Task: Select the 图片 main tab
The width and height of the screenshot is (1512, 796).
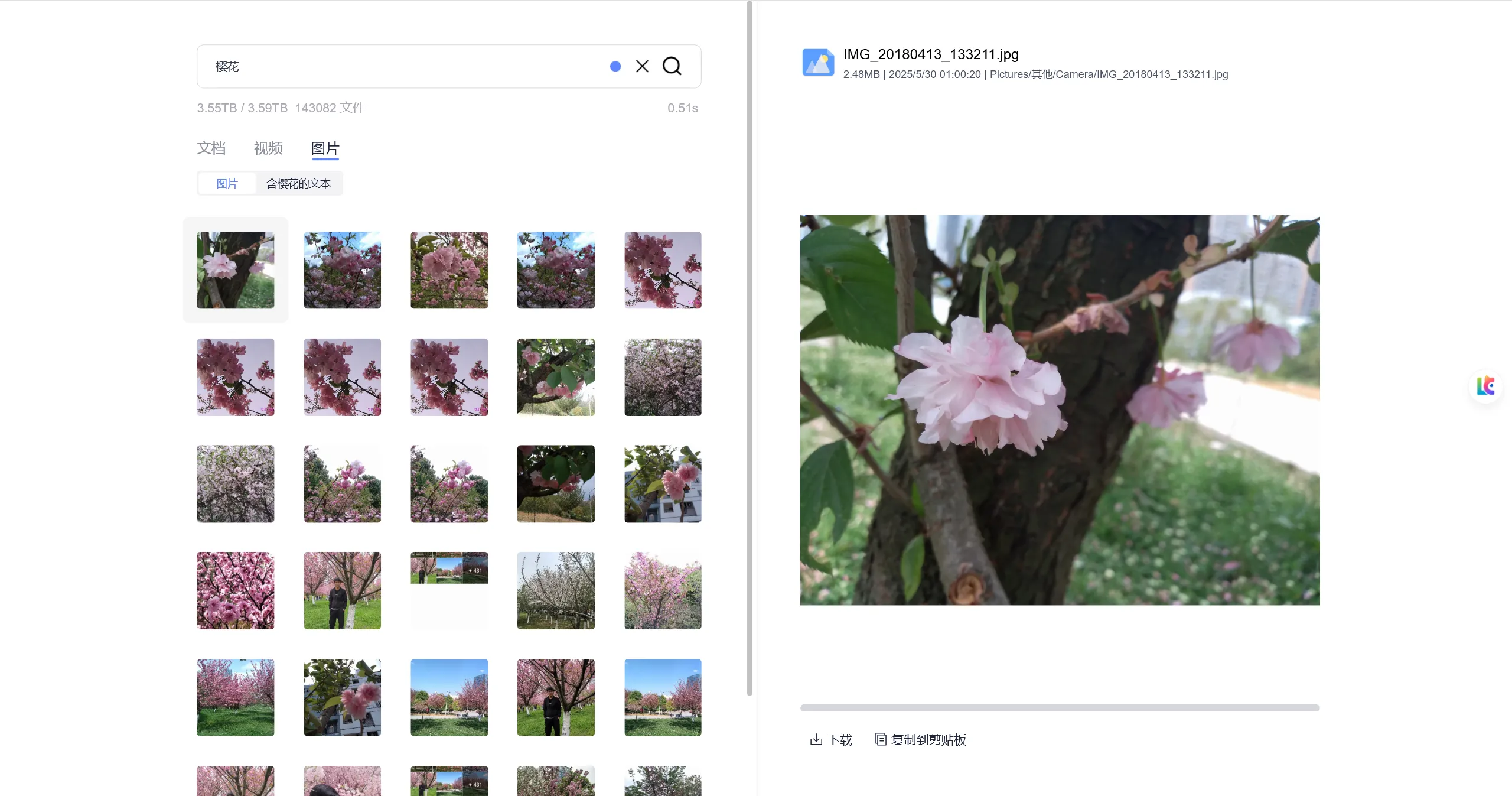Action: tap(325, 148)
